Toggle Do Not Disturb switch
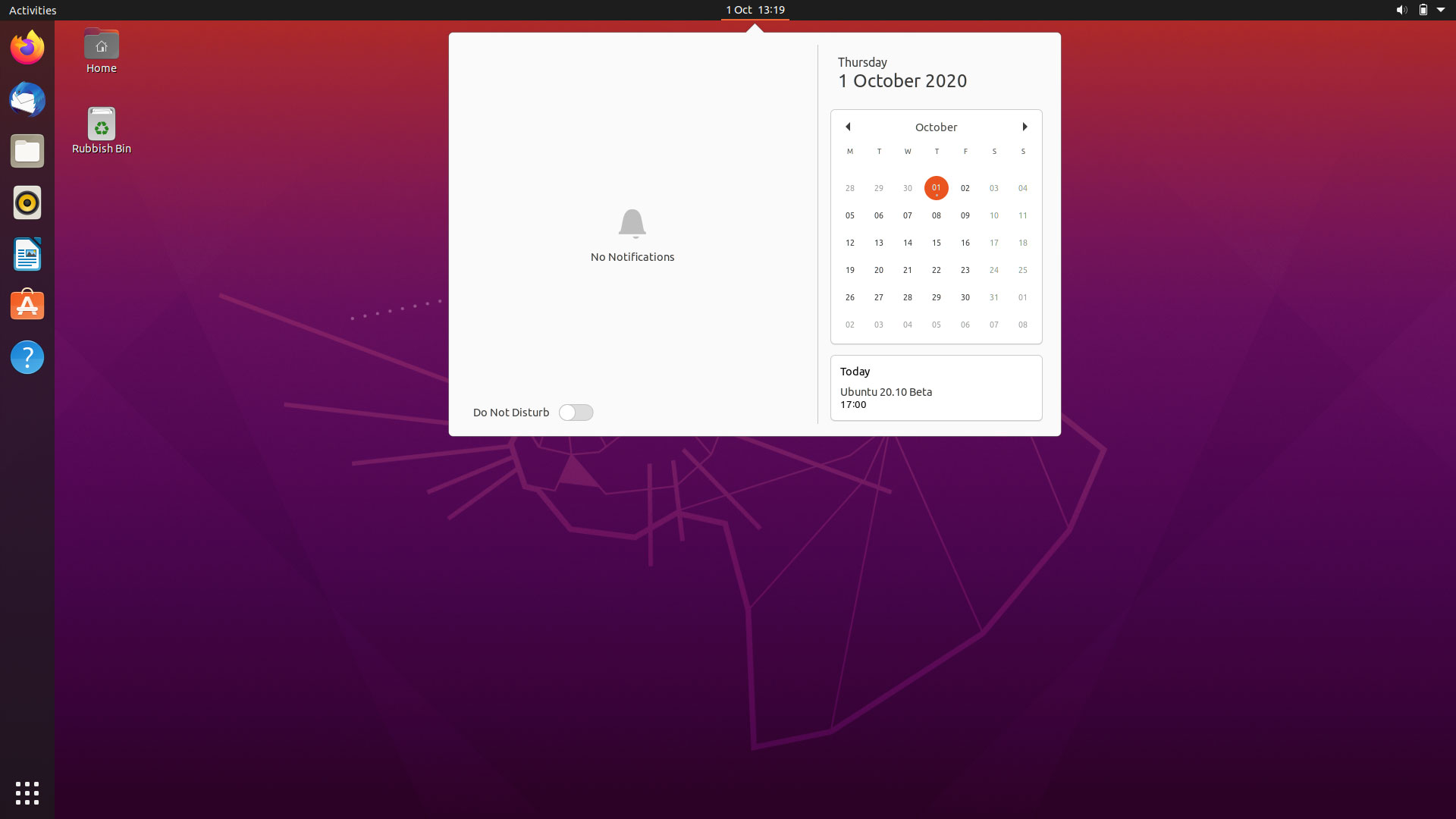The image size is (1456, 819). coord(576,413)
